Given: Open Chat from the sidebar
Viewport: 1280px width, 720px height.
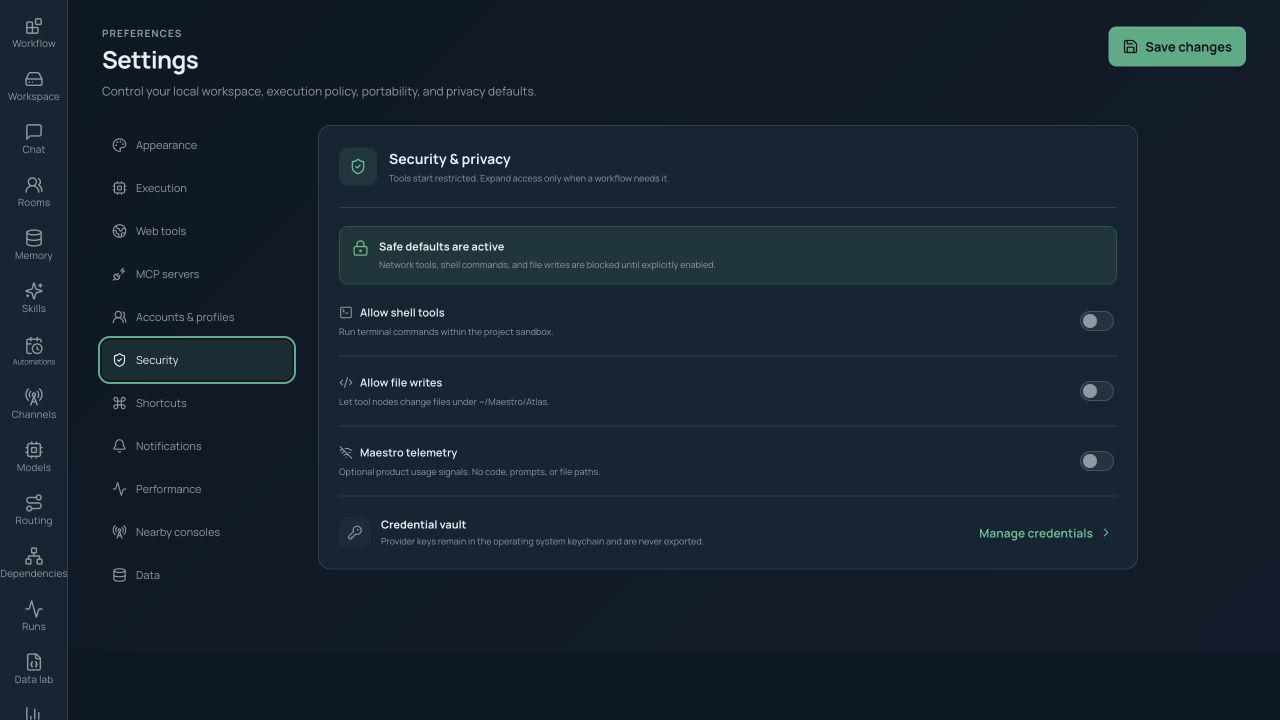Looking at the screenshot, I should tap(33, 139).
